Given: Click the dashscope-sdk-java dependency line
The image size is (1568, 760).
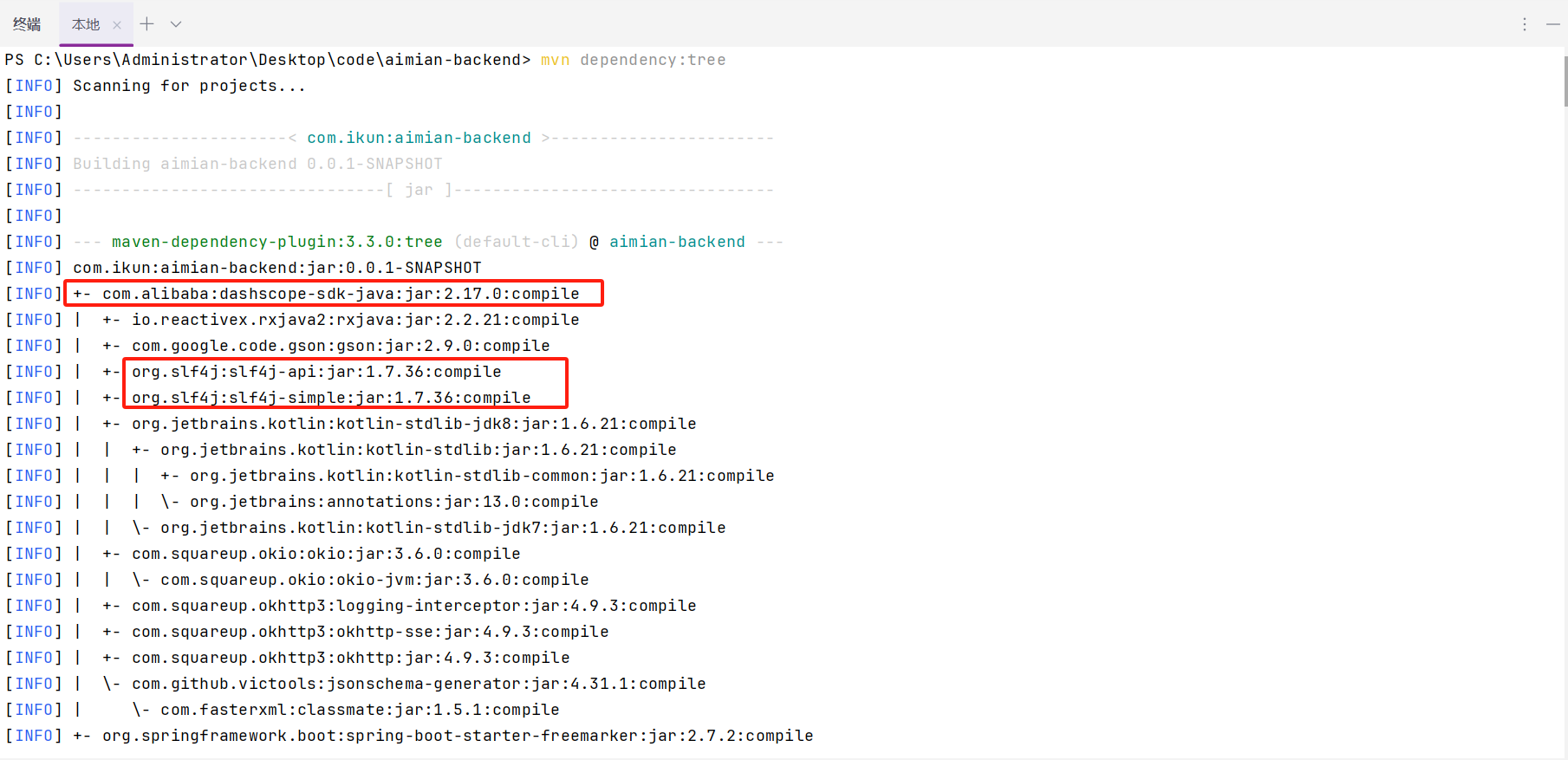Looking at the screenshot, I should pos(341,294).
